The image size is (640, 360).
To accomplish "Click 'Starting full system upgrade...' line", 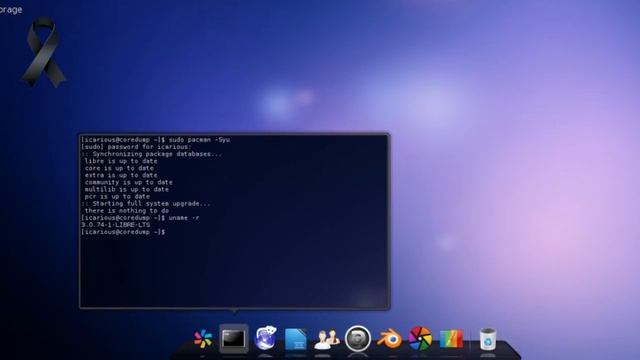I will [x=146, y=204].
